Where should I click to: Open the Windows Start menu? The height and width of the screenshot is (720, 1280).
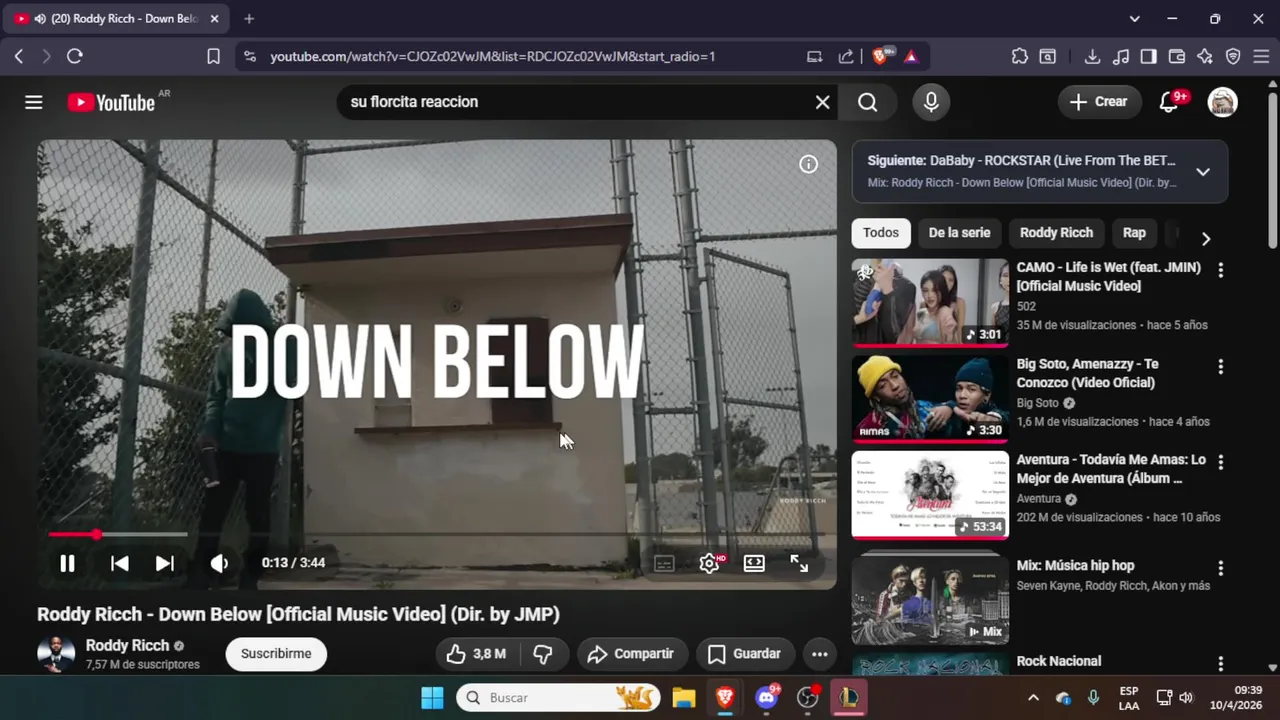click(432, 697)
